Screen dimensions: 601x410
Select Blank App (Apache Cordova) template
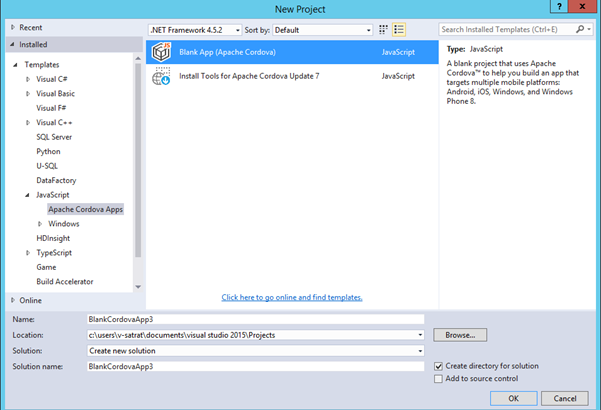click(x=292, y=52)
